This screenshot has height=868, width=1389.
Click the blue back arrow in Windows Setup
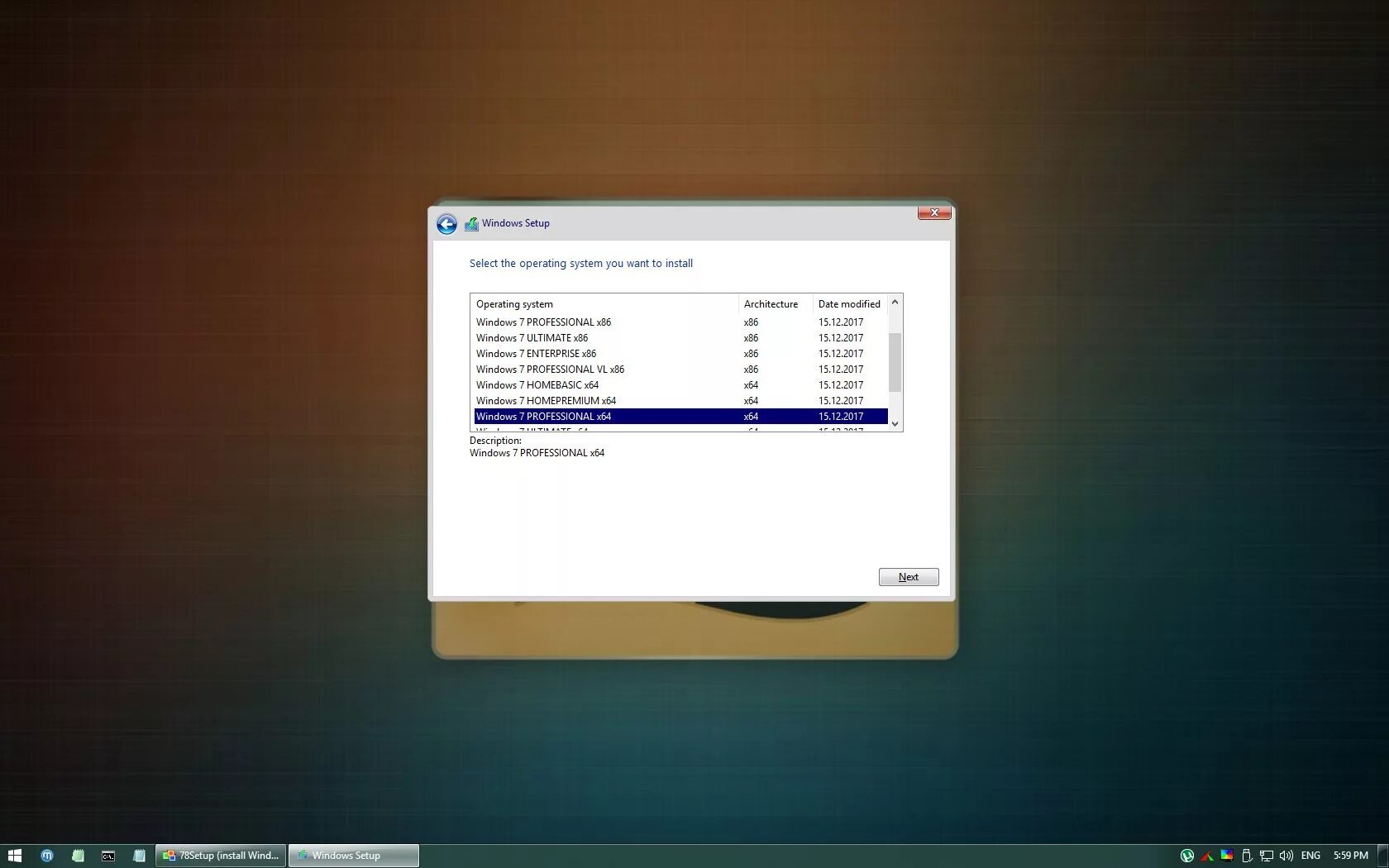[446, 224]
